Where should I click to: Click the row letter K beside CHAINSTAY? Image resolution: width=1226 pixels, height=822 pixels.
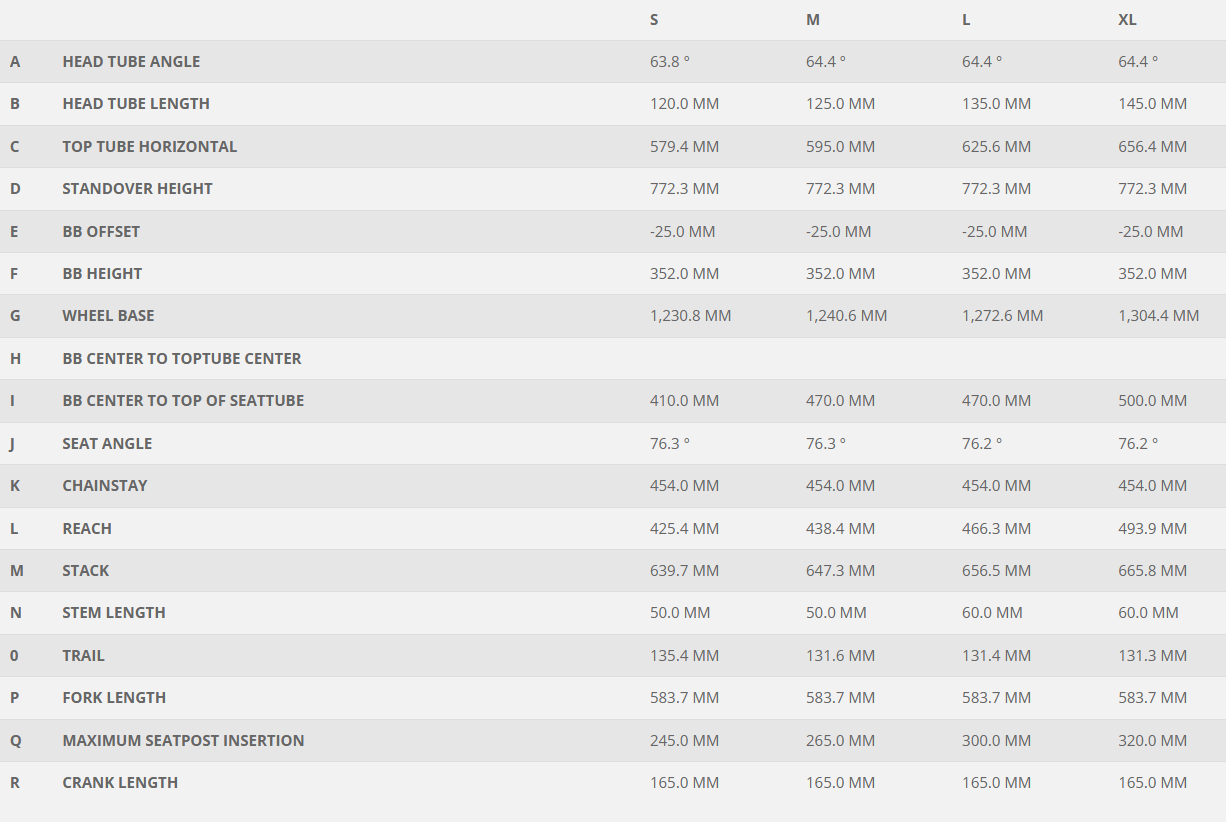15,486
